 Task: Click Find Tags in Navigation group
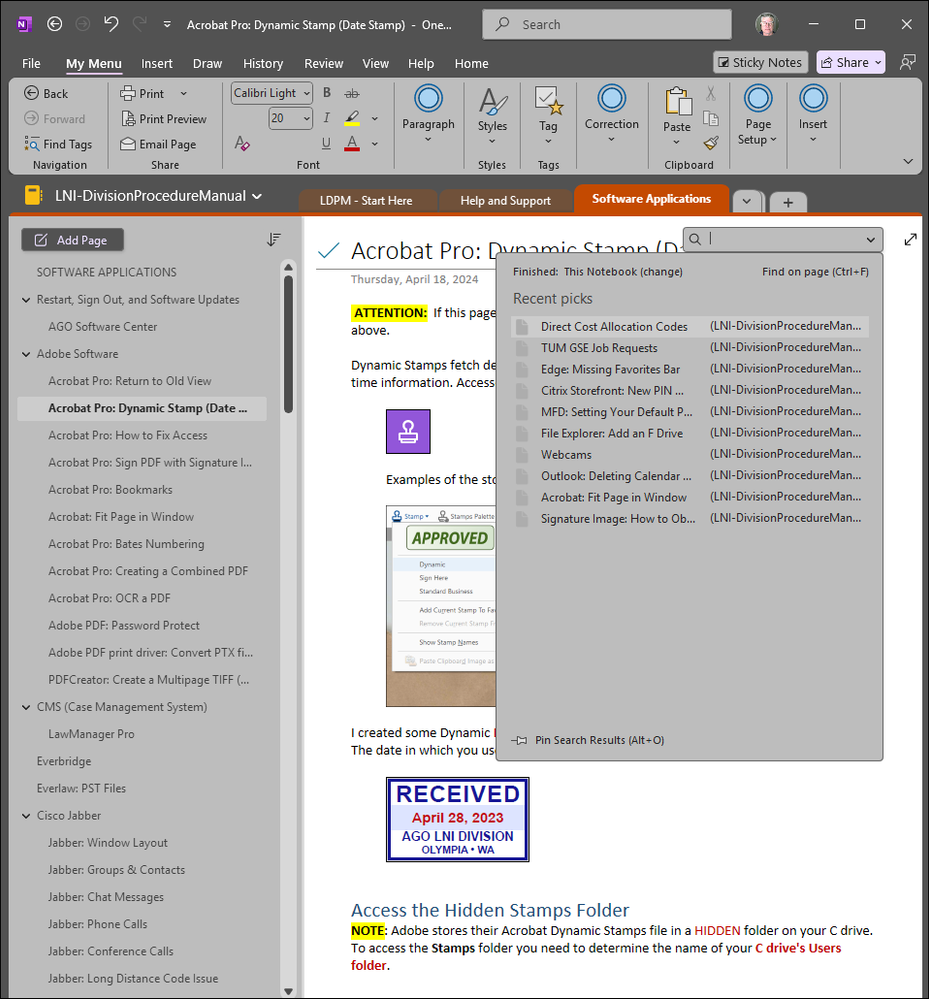click(x=59, y=145)
